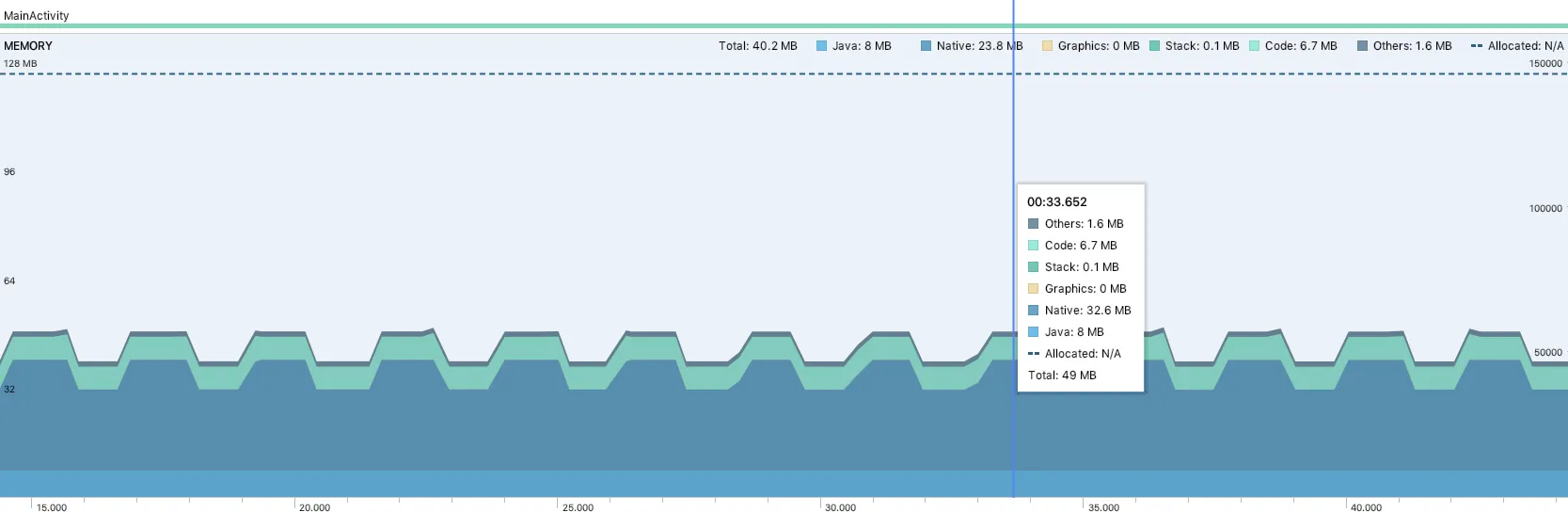Viewport: 1568px width, 512px height.
Task: Click the Native color swatch in the top legend
Action: 926,46
